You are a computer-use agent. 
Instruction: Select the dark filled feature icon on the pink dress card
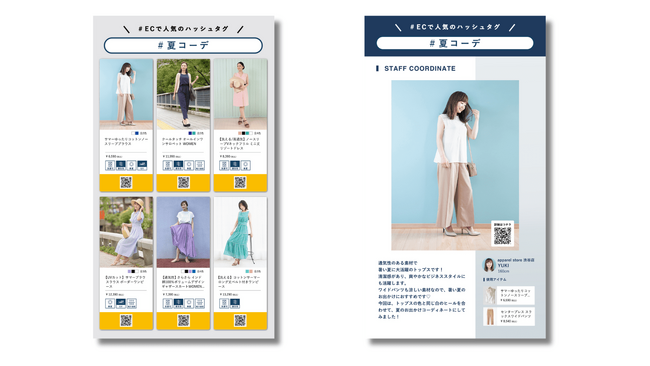tap(235, 165)
